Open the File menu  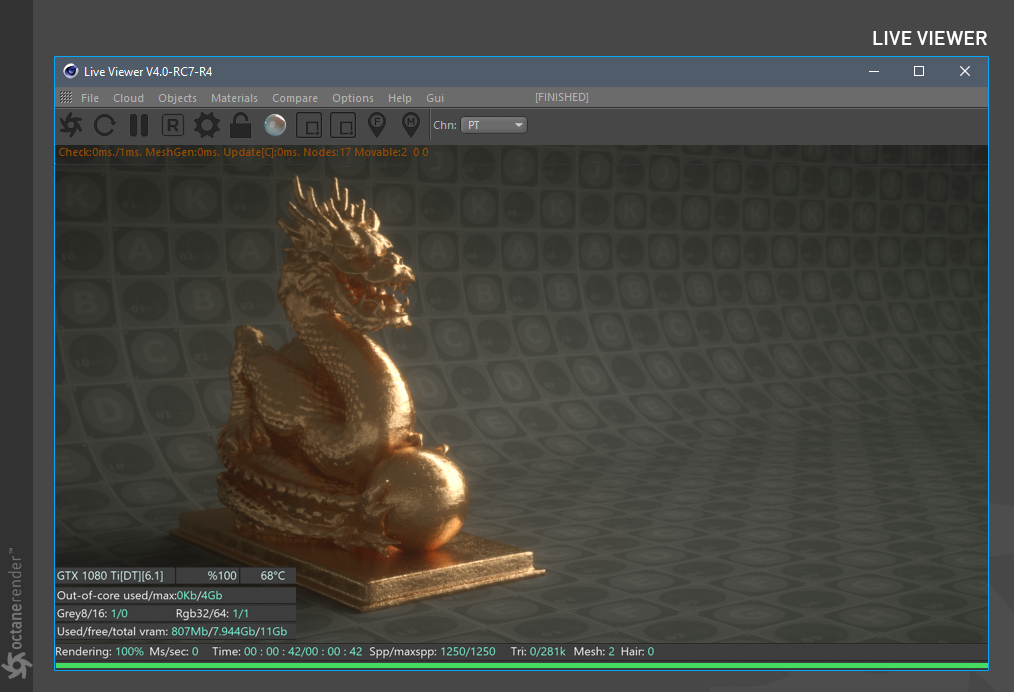(90, 98)
